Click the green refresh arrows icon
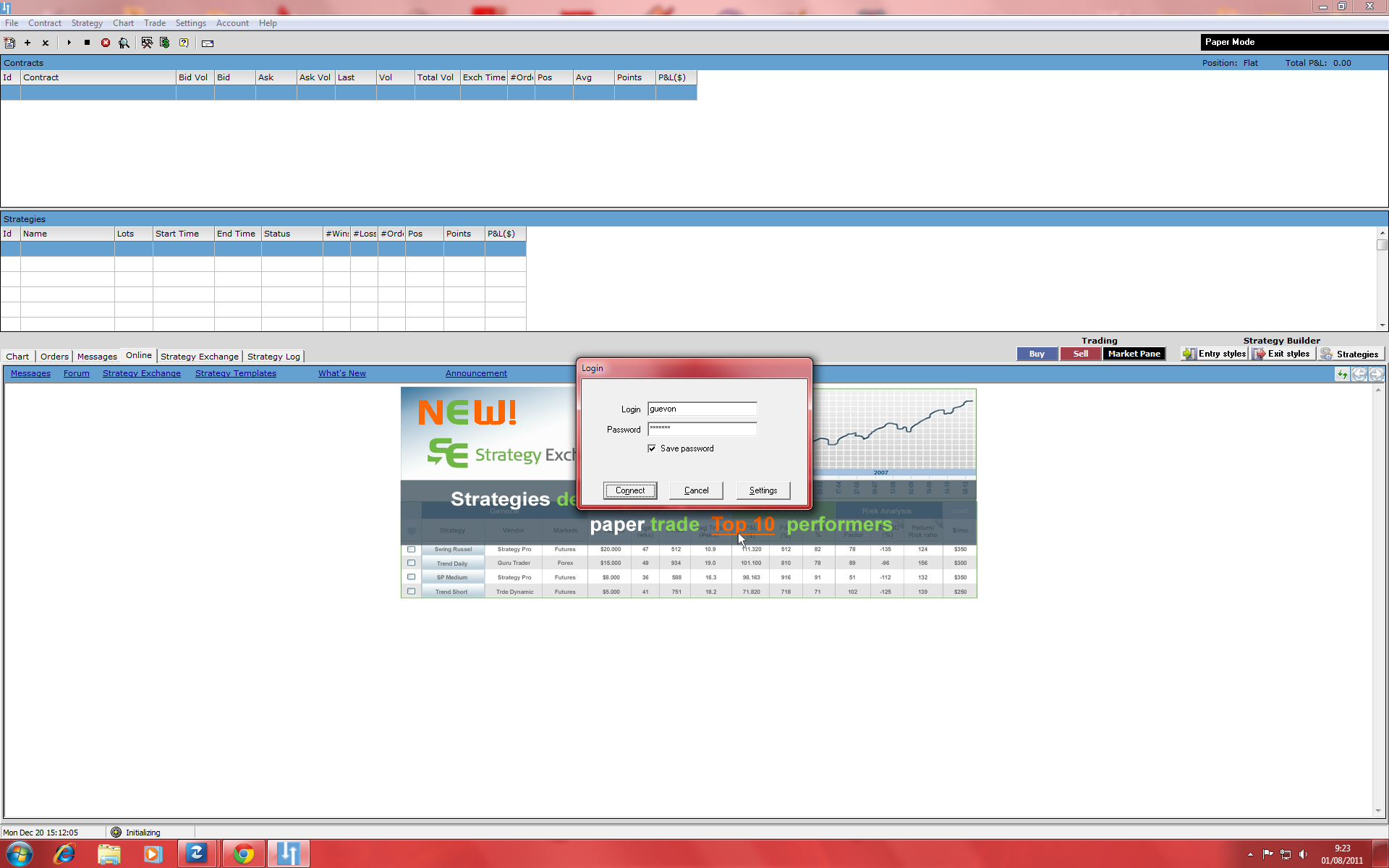 point(1342,374)
